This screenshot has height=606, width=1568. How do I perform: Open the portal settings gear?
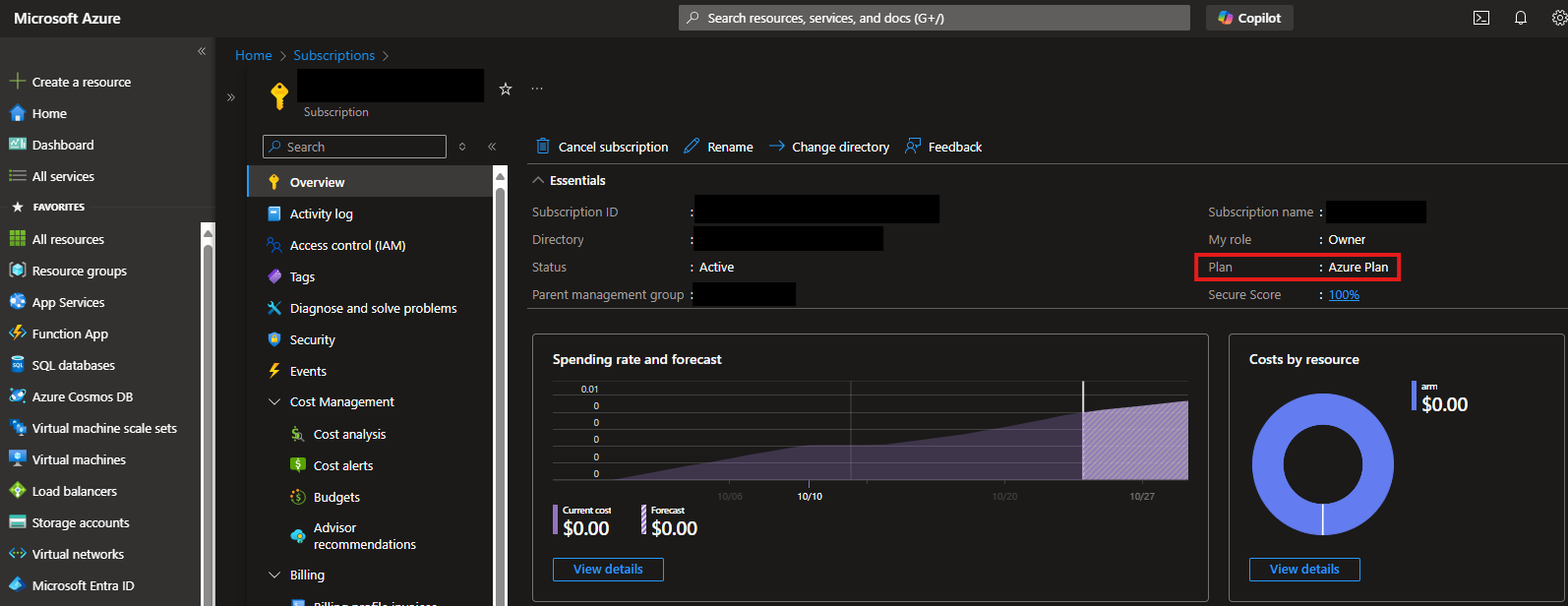tap(1559, 18)
